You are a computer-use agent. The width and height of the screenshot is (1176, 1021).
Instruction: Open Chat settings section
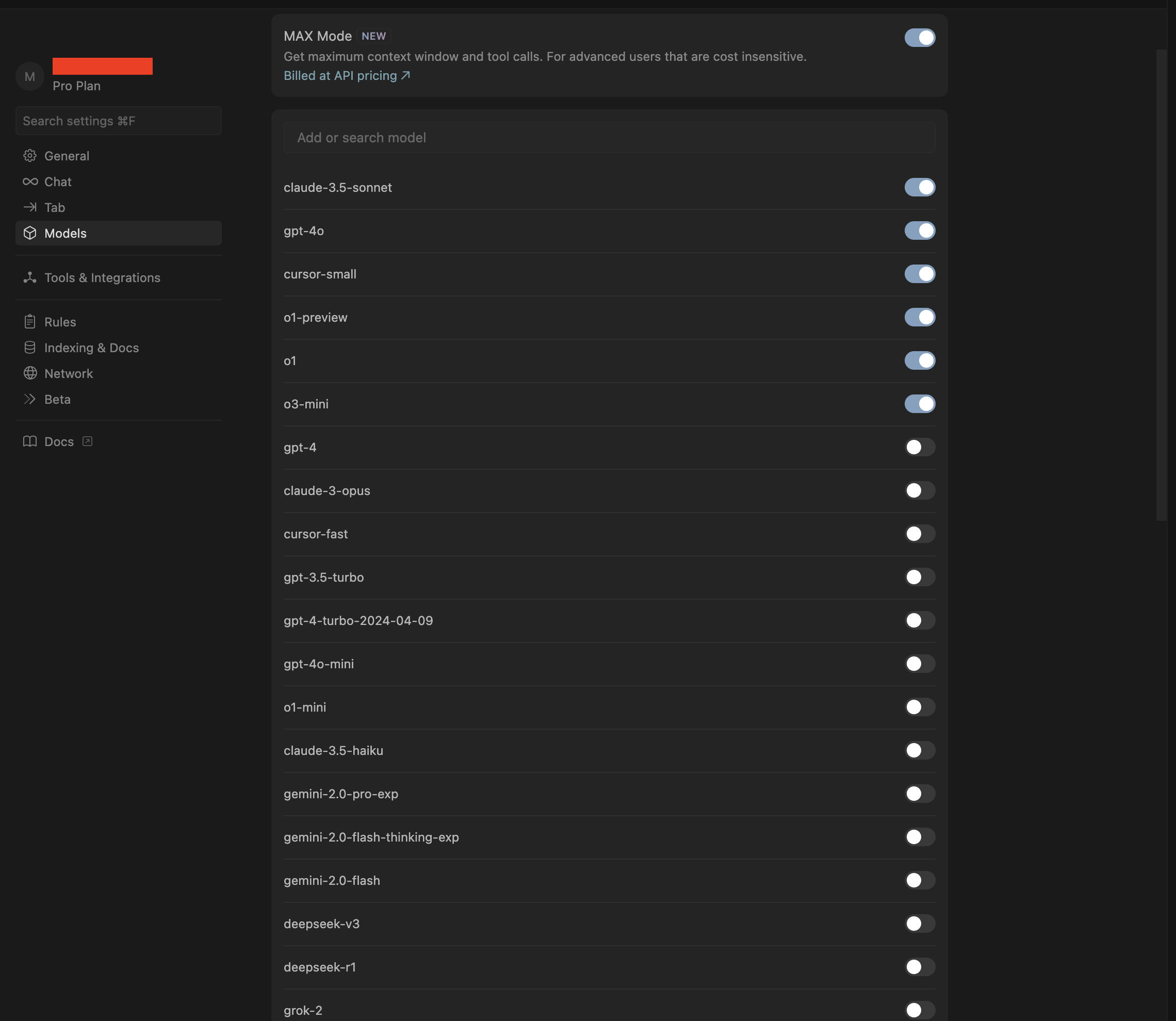(x=119, y=181)
